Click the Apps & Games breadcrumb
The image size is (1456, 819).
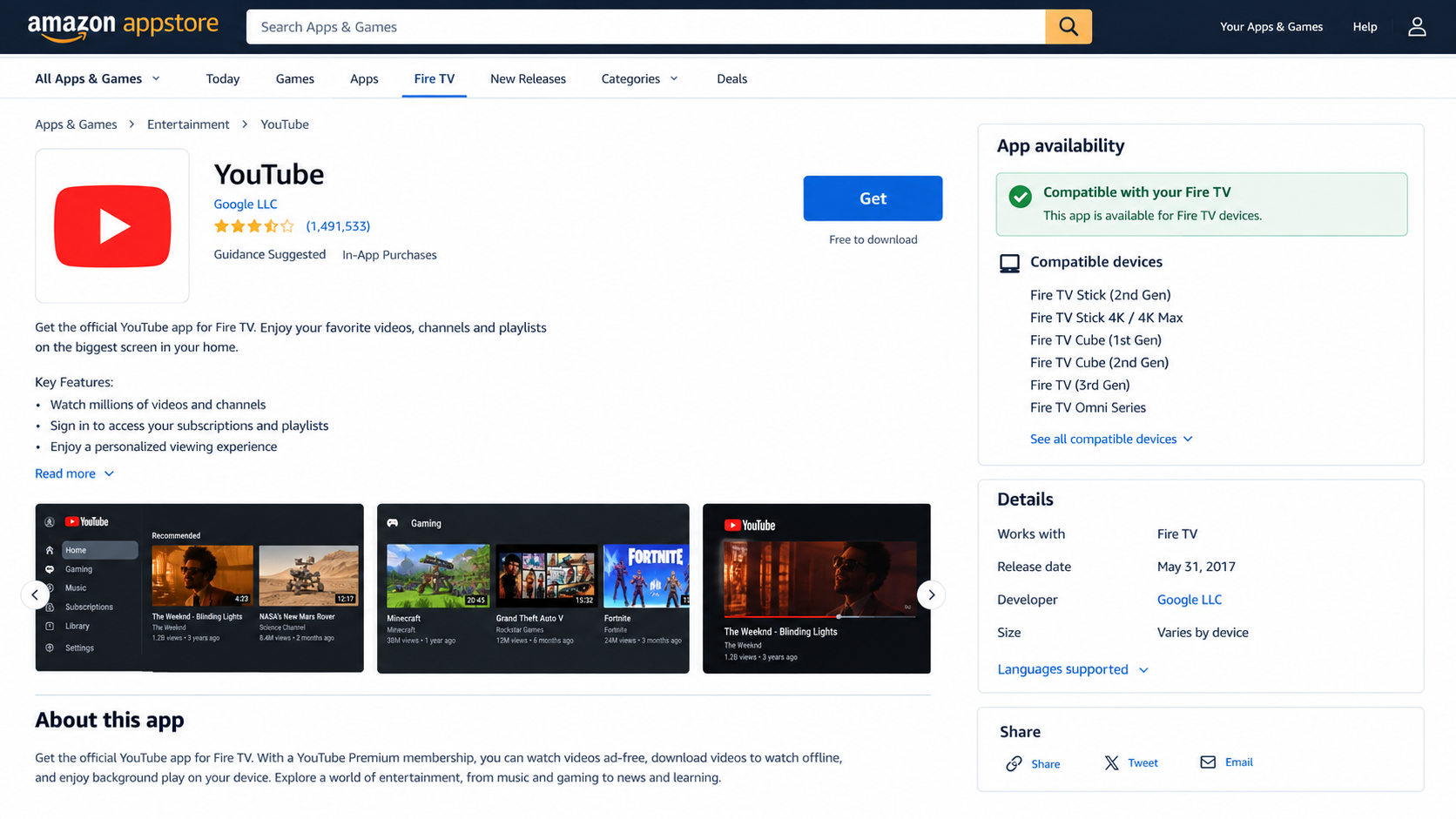pos(76,124)
